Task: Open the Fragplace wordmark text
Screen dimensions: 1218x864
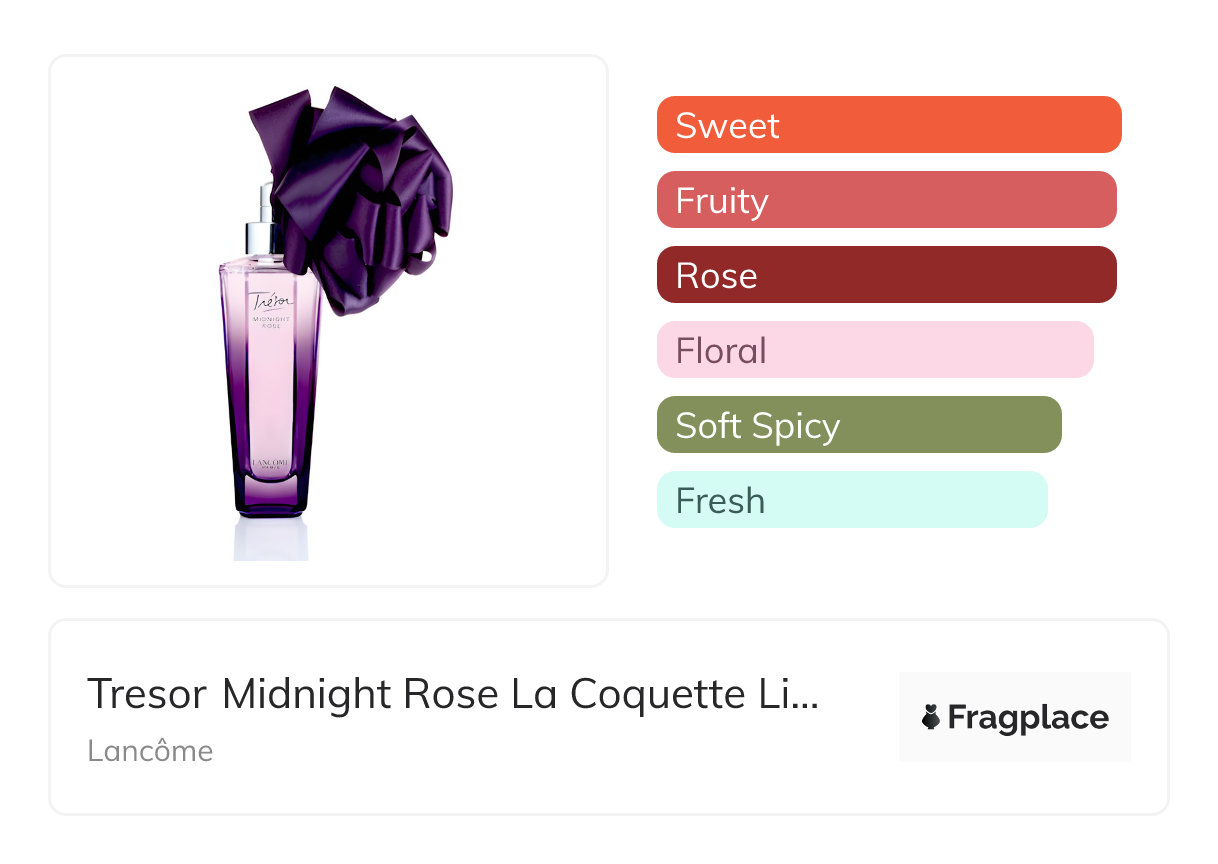Action: click(x=1028, y=717)
